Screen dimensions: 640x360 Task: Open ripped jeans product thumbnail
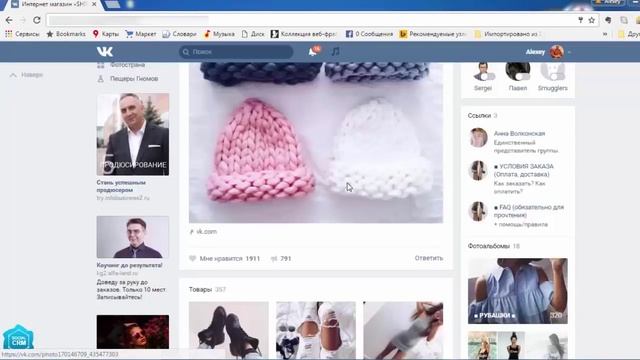click(316, 330)
